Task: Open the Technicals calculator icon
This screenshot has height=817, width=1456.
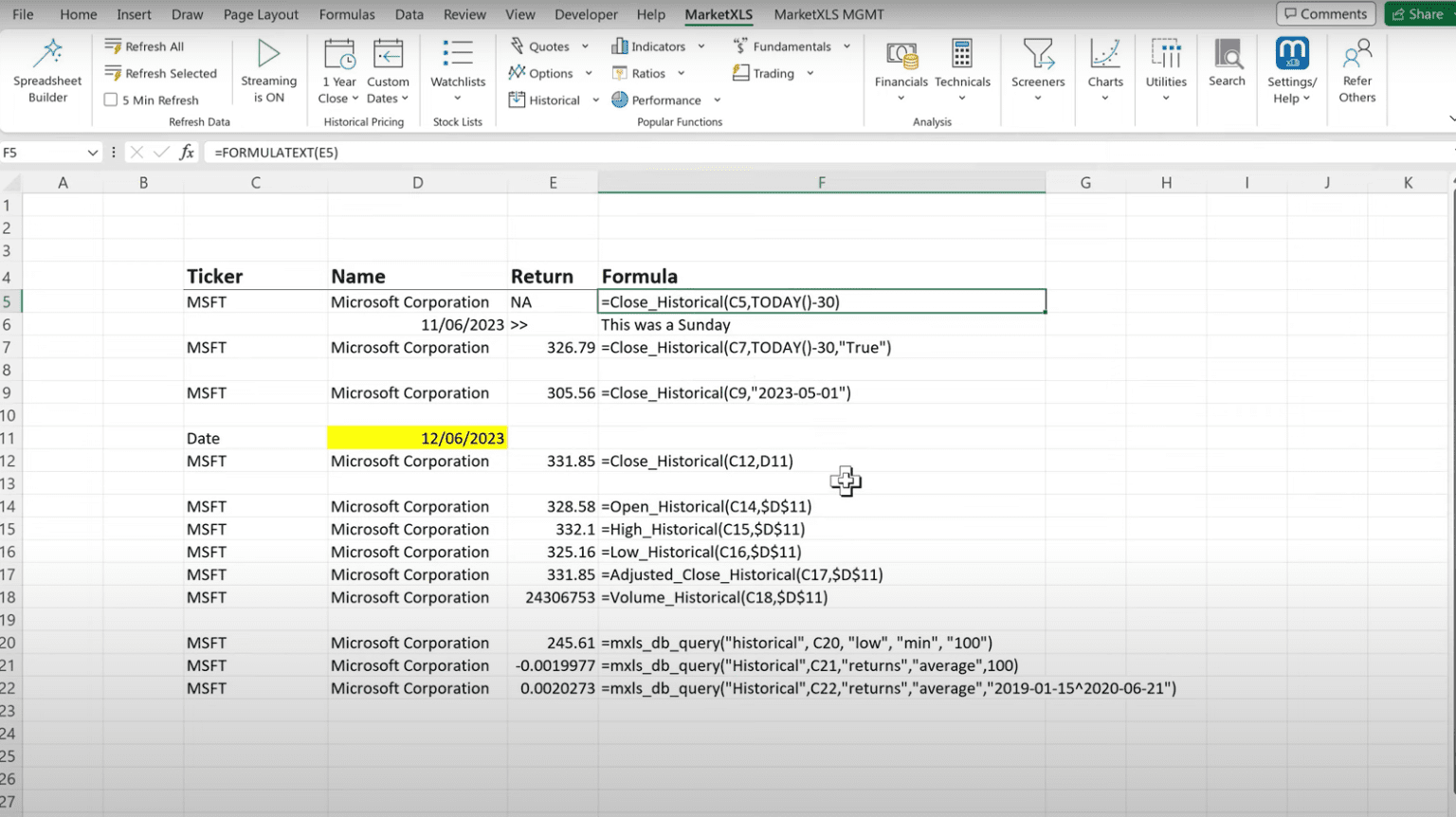Action: point(962,54)
